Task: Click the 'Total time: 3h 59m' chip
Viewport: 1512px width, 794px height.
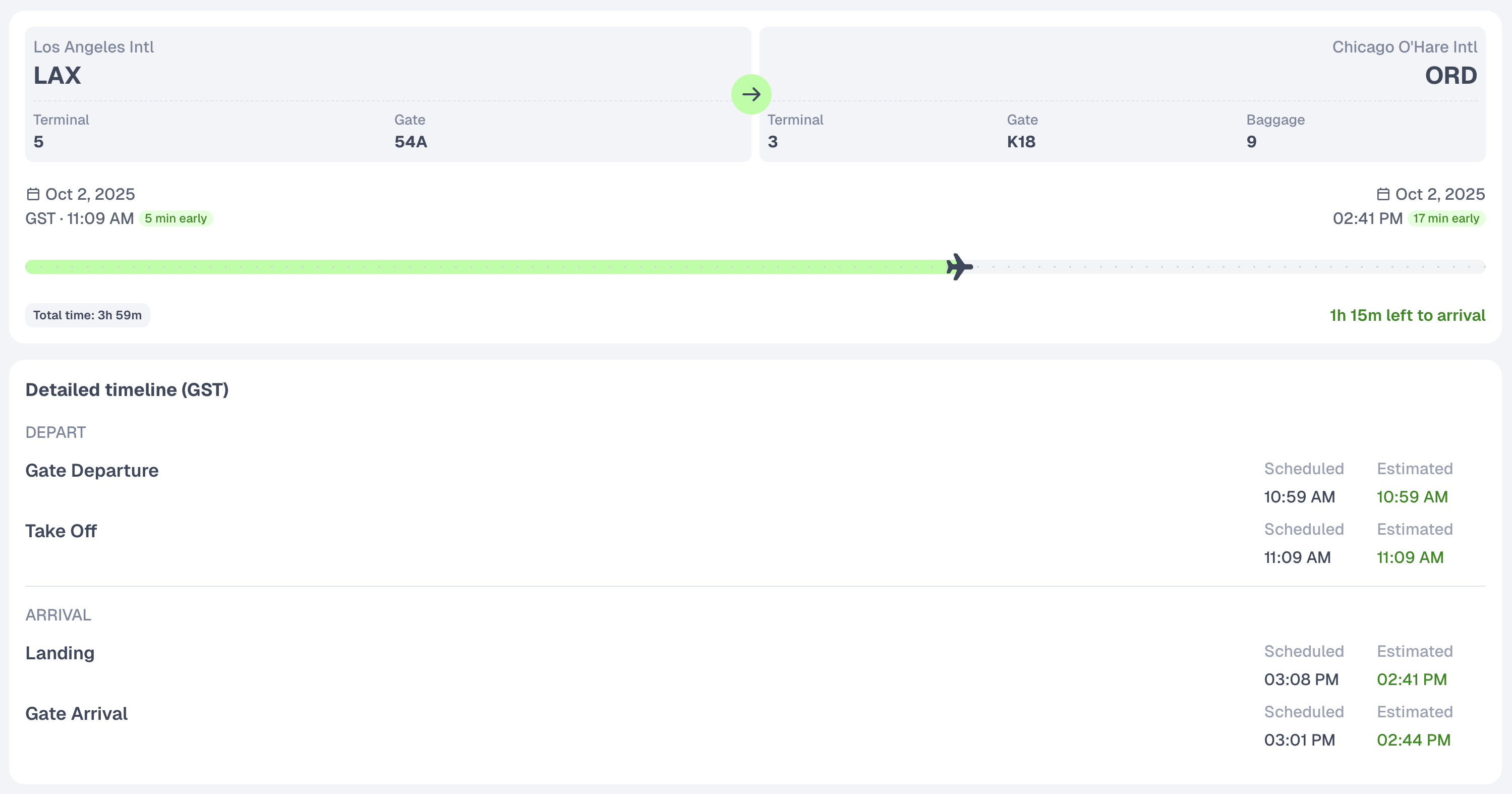Action: click(x=87, y=315)
